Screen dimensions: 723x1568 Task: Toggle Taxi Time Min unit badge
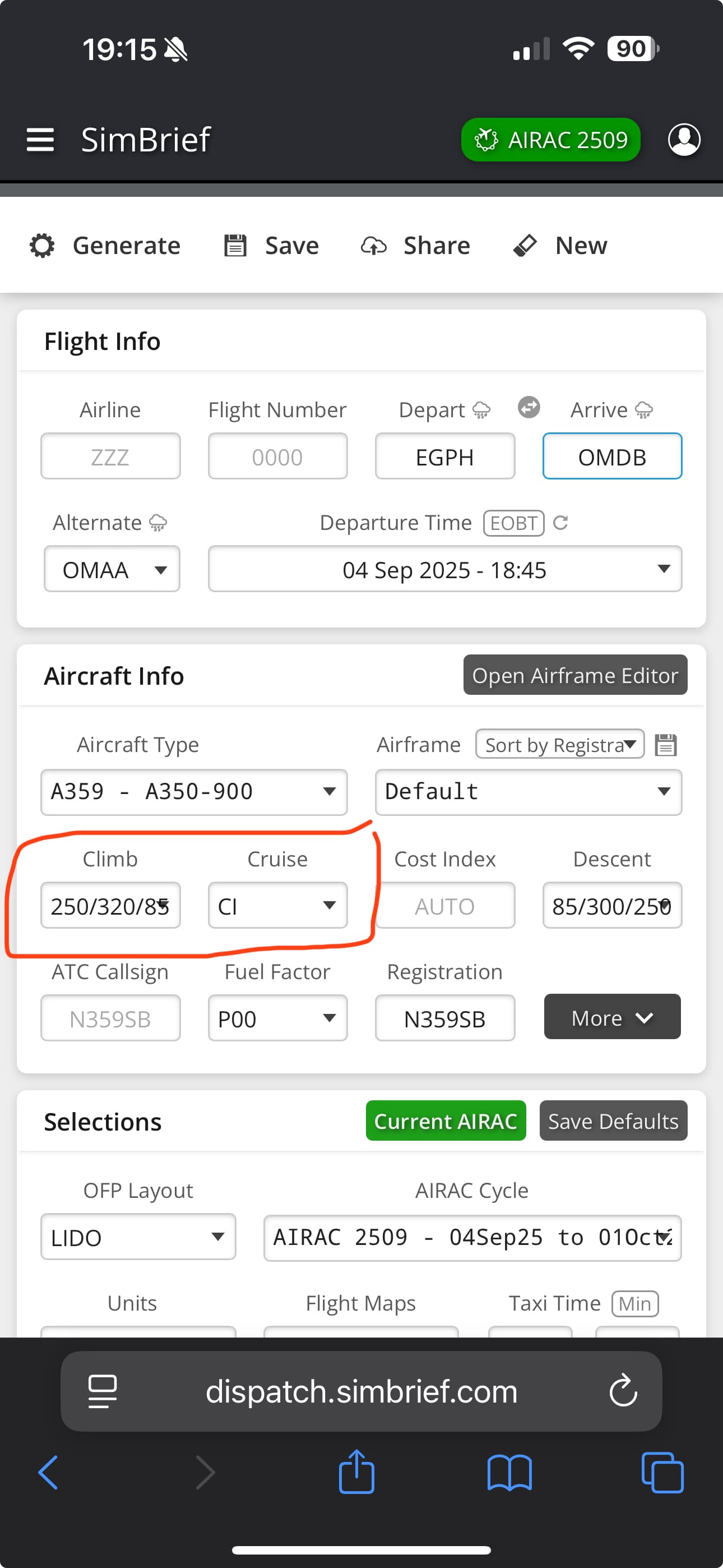click(x=634, y=1303)
